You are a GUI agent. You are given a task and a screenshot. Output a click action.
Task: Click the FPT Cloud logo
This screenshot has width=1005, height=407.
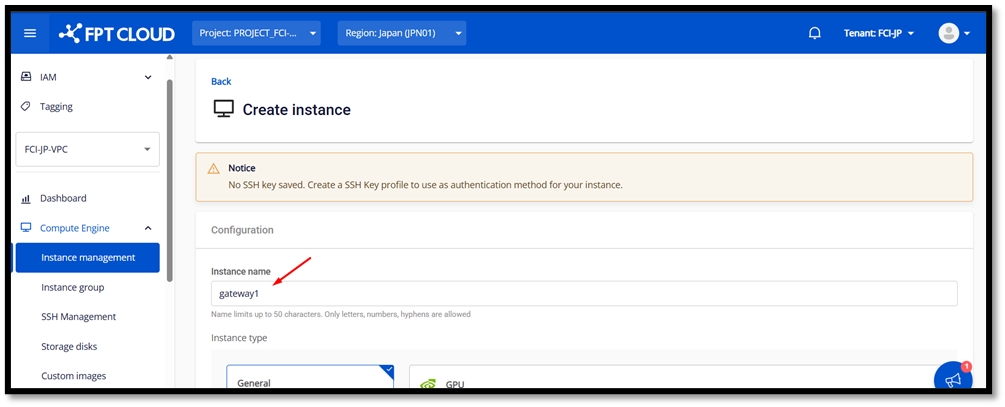click(x=116, y=33)
